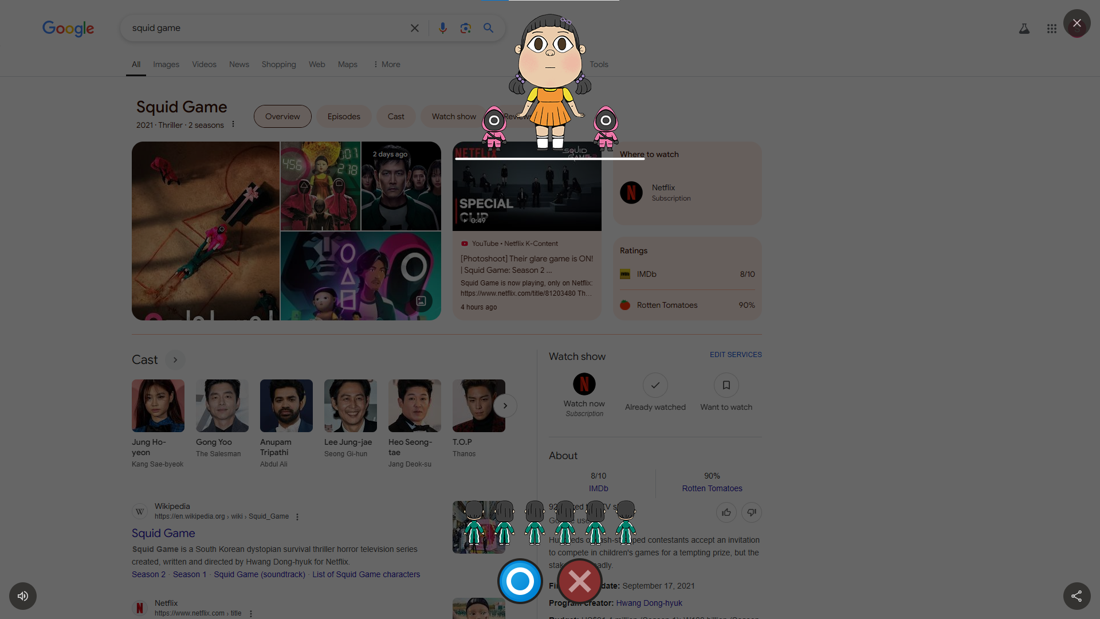Select the Episodes chip

coord(344,117)
